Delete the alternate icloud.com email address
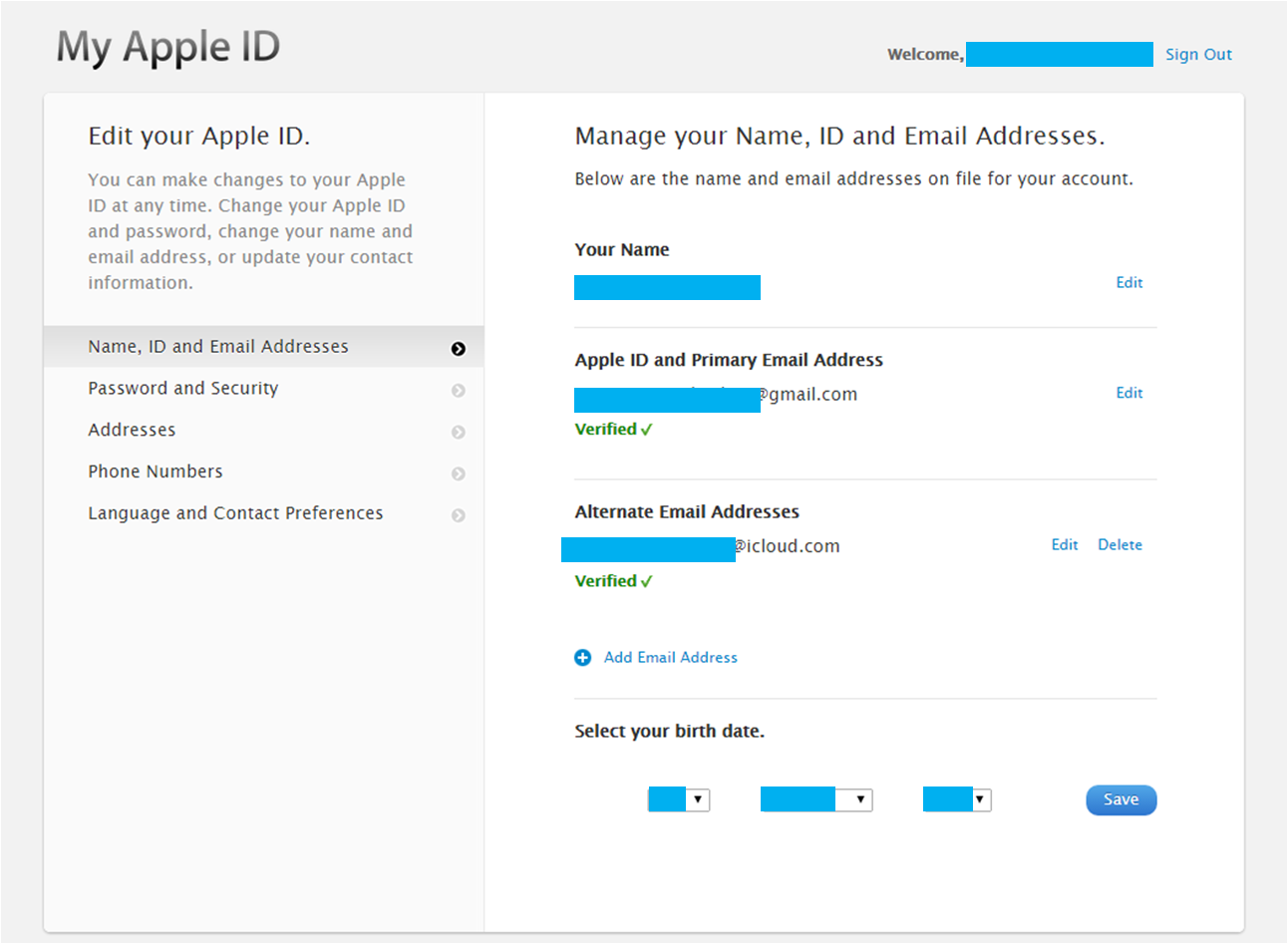This screenshot has width=1288, height=944. pos(1121,545)
